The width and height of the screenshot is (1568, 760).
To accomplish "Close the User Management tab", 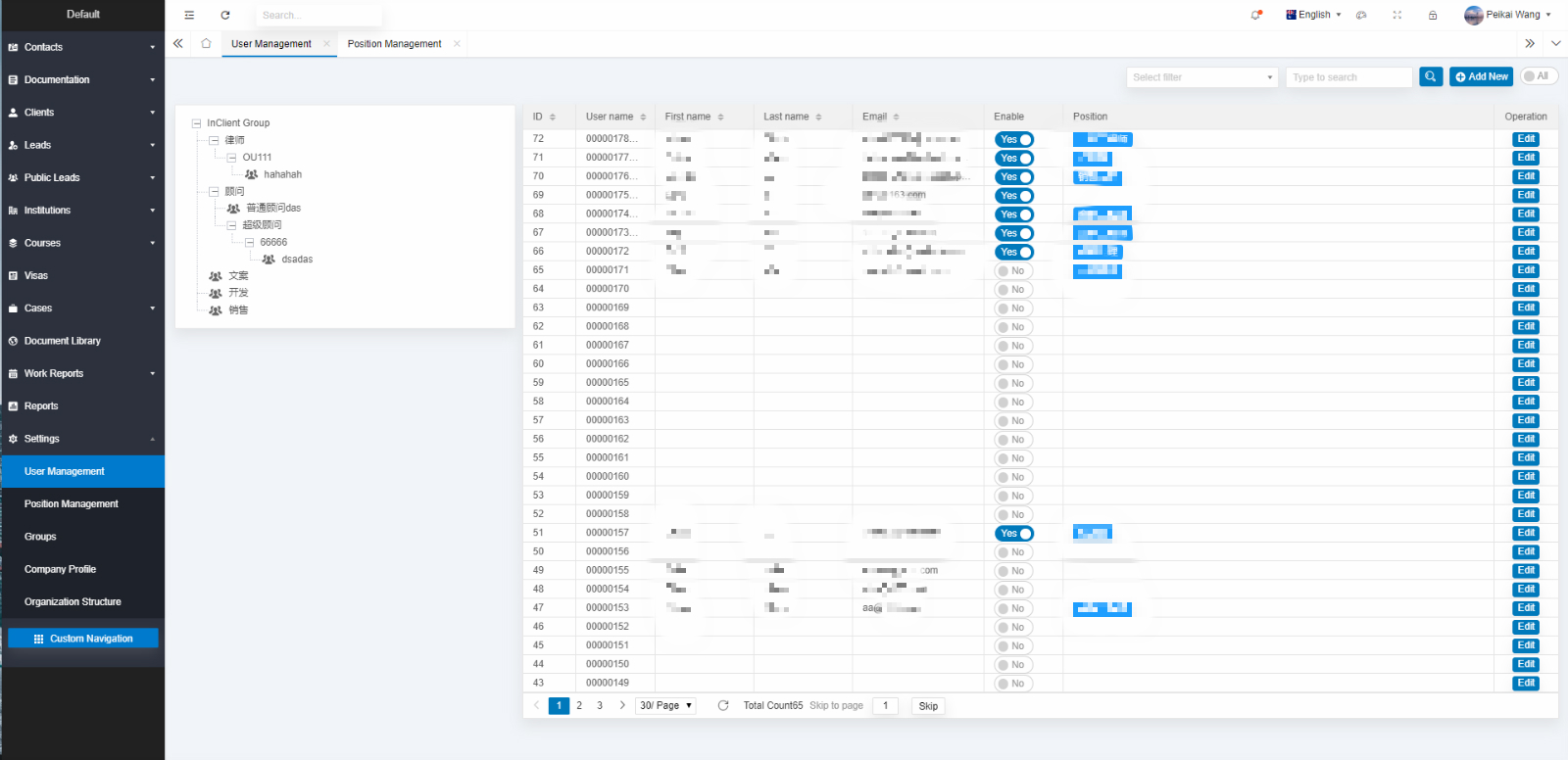I will (326, 43).
